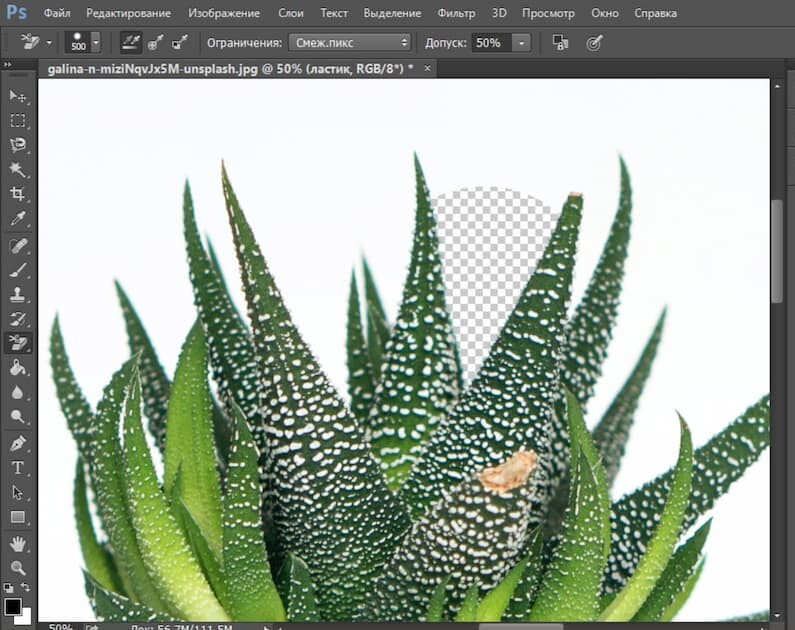
Task: Select the Move tool
Action: pos(18,96)
